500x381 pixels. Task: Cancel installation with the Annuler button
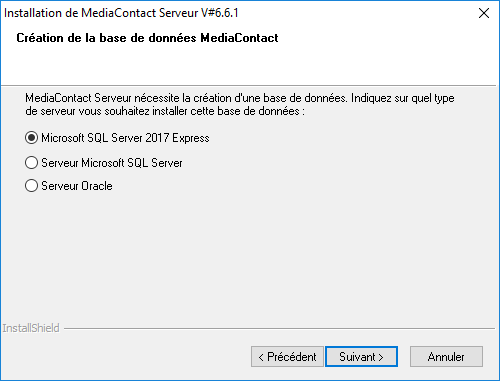pos(446,357)
